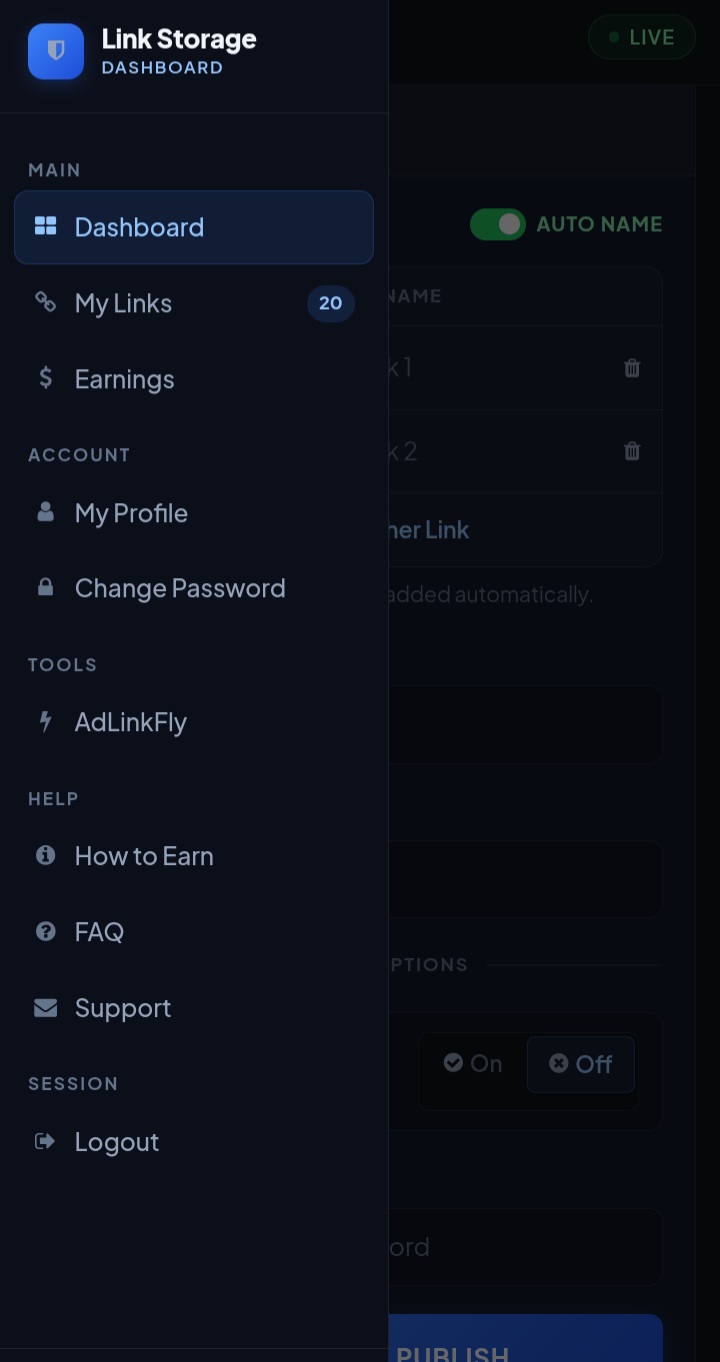
Task: Toggle the AUTO NAME switch
Action: pos(498,224)
